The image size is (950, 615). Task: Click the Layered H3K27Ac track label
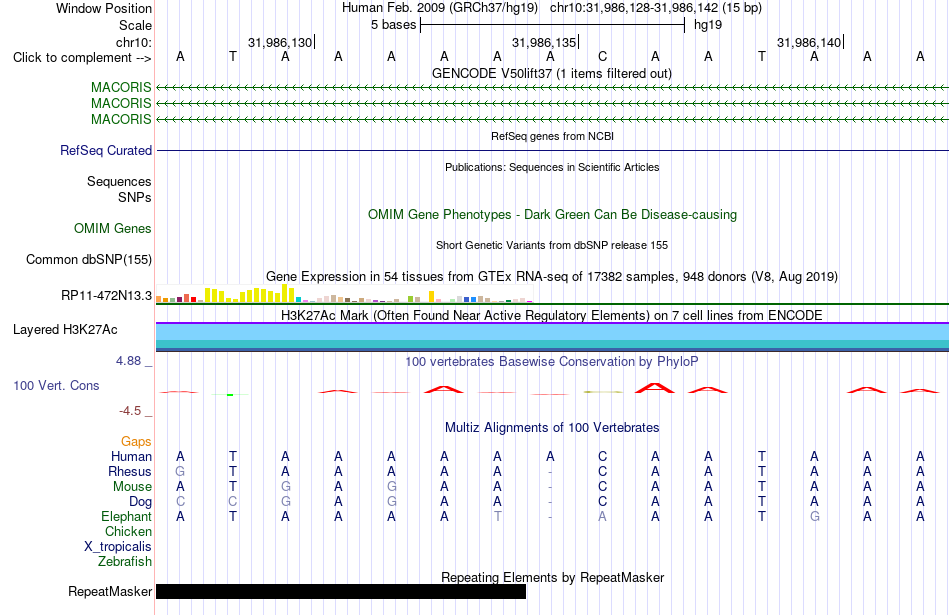tap(65, 330)
